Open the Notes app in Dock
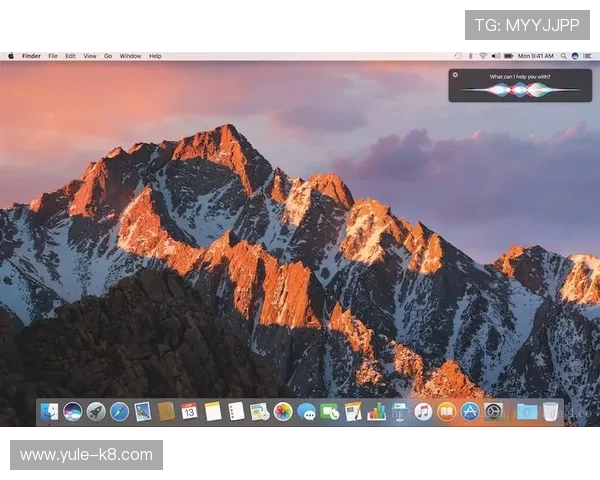The height and width of the screenshot is (480, 600). [213, 411]
